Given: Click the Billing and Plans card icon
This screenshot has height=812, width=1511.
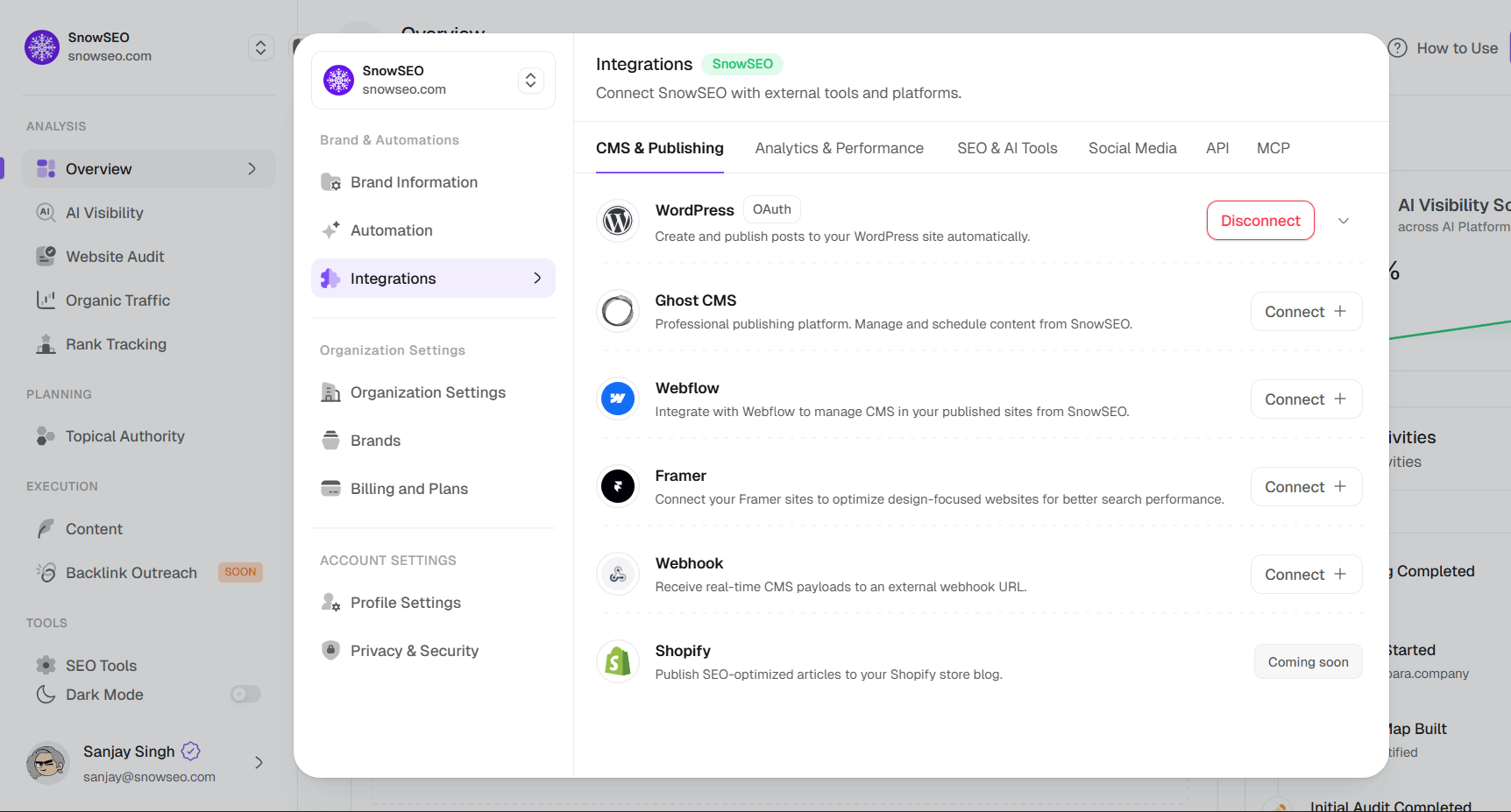Looking at the screenshot, I should [x=330, y=489].
